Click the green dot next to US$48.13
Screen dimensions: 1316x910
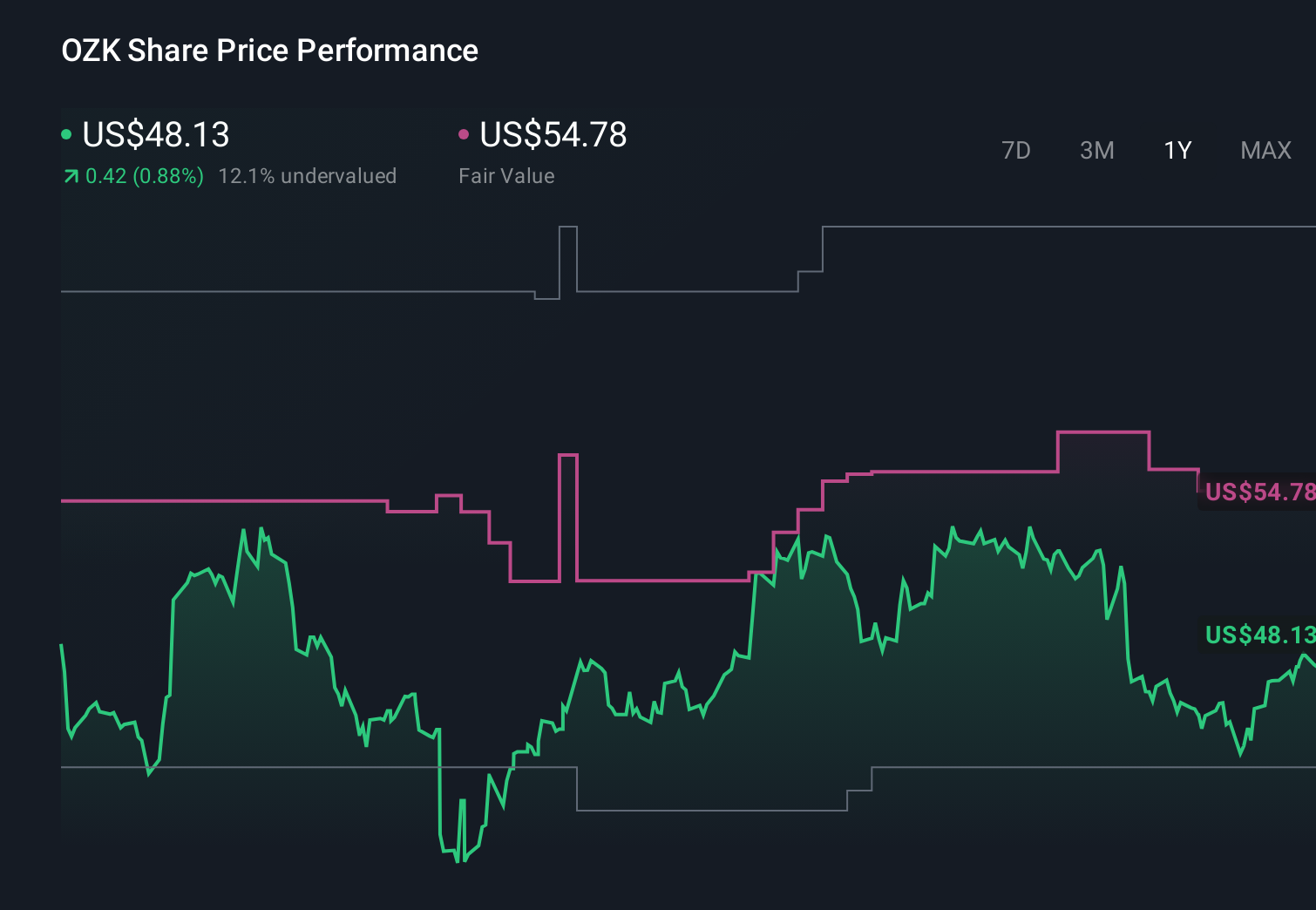click(x=66, y=132)
